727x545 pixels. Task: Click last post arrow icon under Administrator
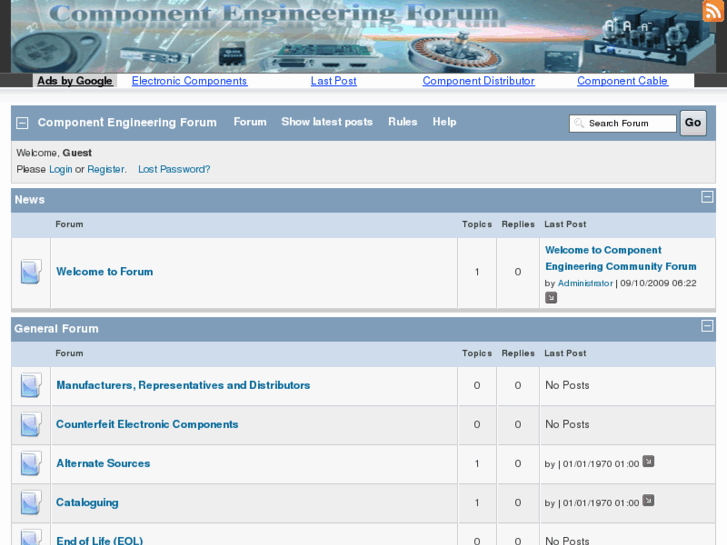click(x=551, y=298)
